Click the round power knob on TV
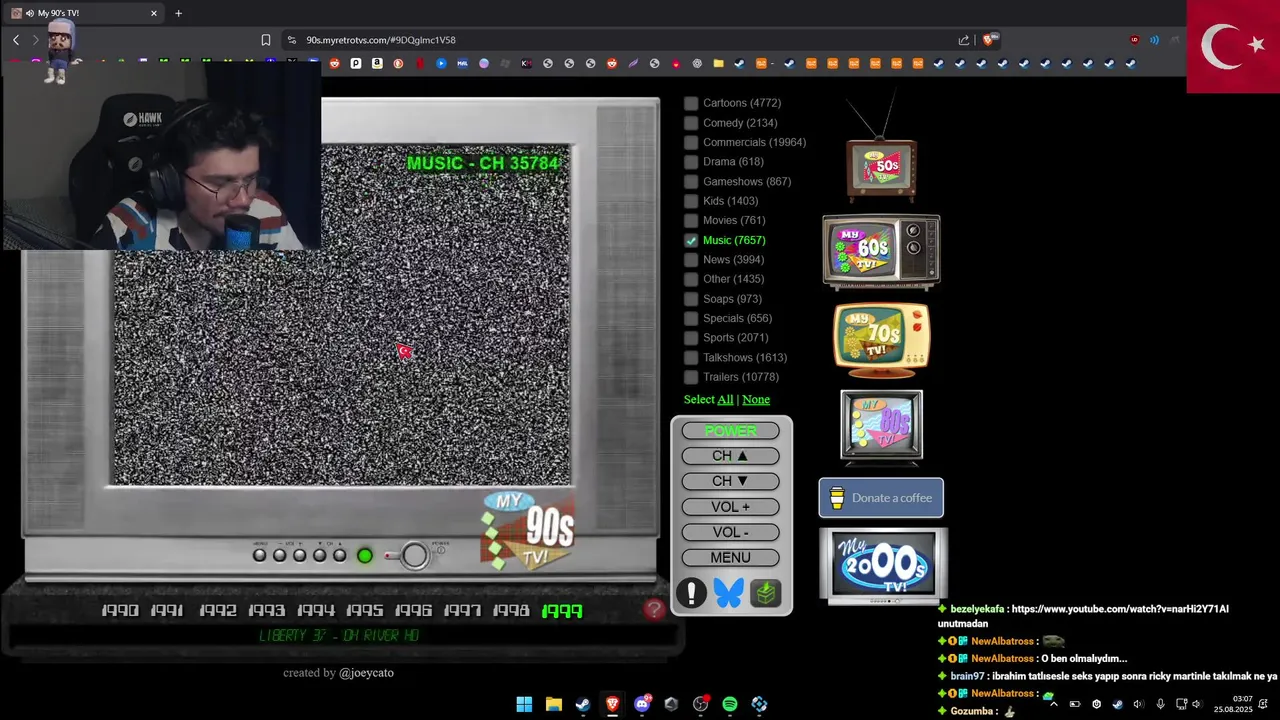The height and width of the screenshot is (720, 1280). click(x=415, y=556)
